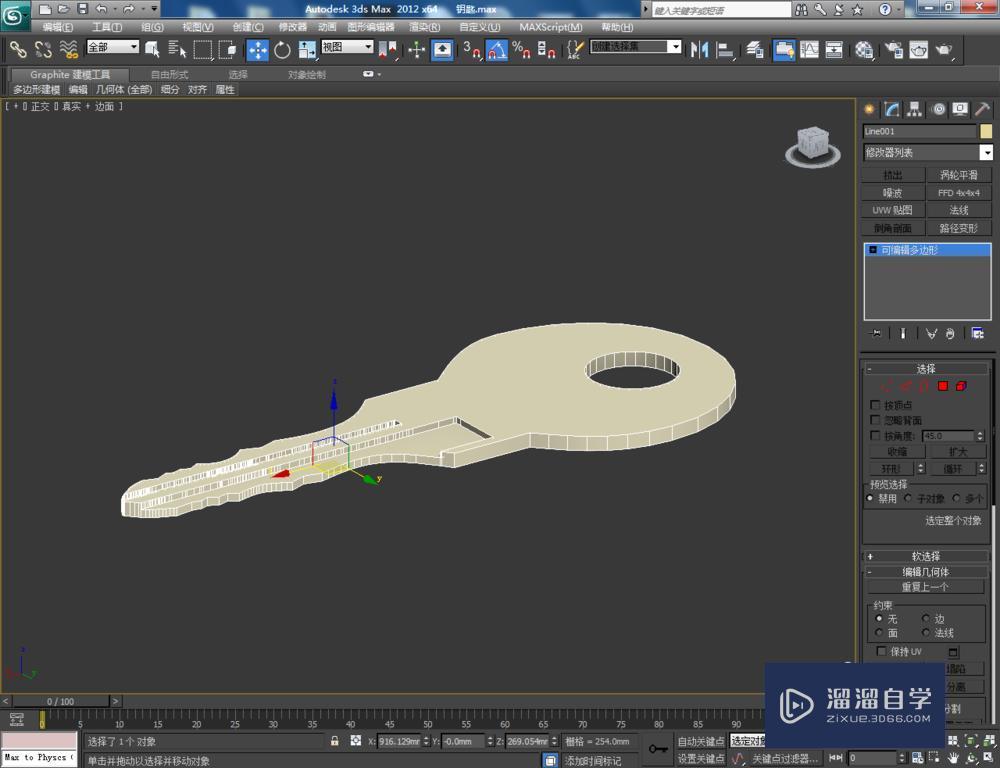Viewport: 1000px width, 768px height.
Task: Activate the Select and Move tool
Action: 258,50
